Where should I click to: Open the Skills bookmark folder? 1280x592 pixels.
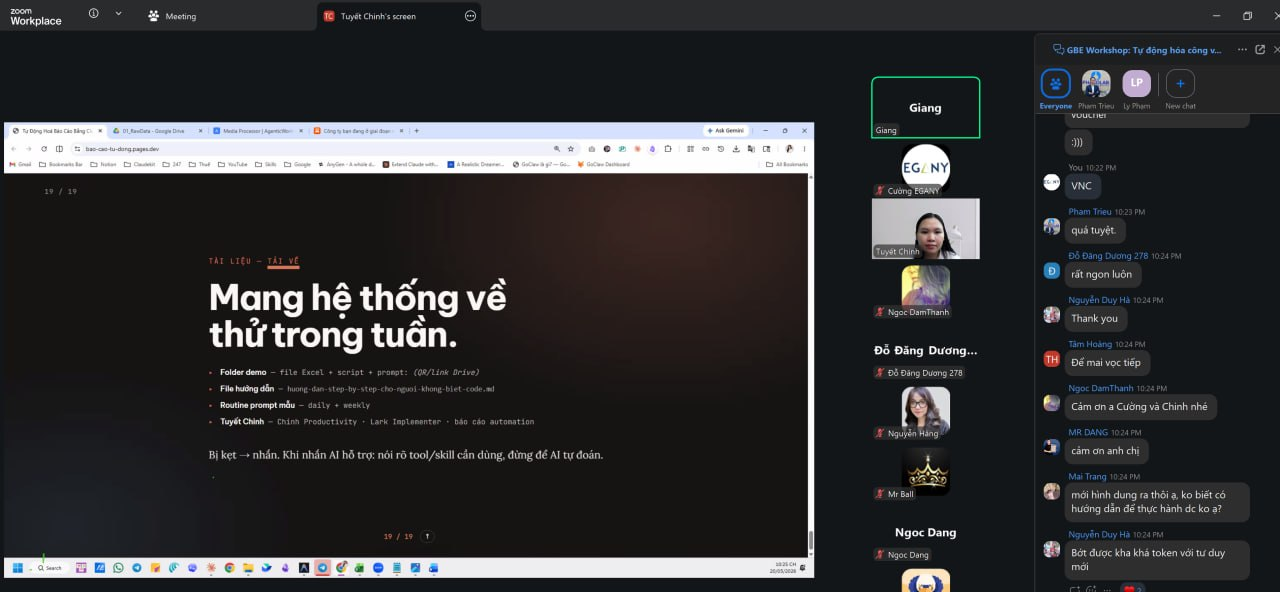point(265,164)
